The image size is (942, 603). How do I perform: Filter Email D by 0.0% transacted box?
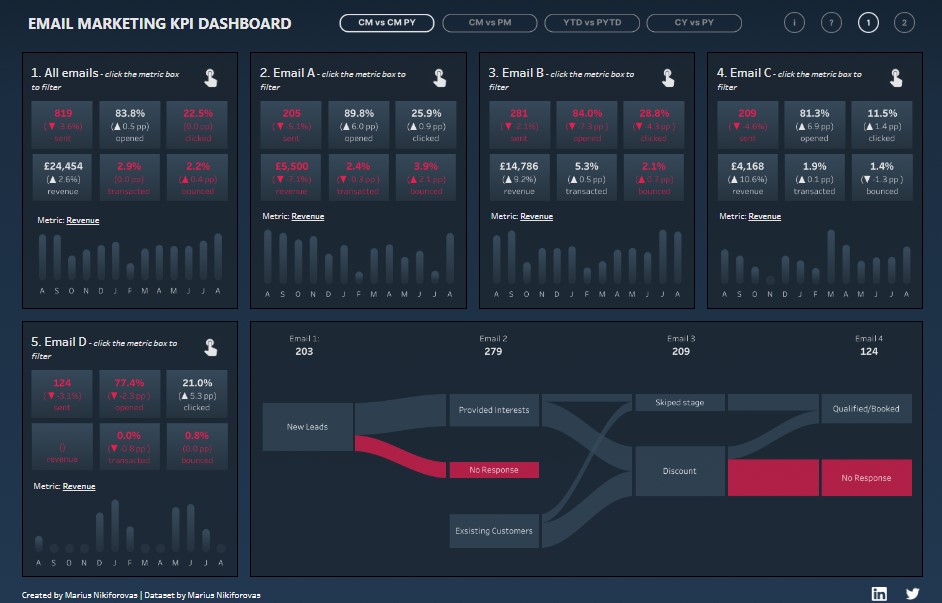point(130,447)
